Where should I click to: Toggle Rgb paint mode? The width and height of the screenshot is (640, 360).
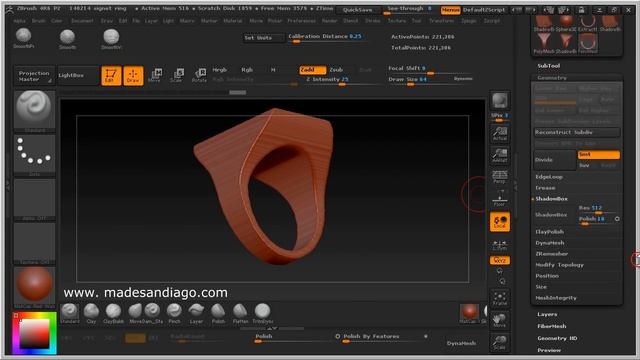pos(247,70)
